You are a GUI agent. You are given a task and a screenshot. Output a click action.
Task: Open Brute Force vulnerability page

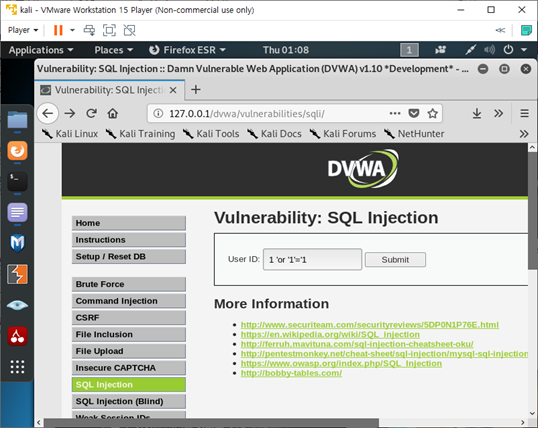129,284
